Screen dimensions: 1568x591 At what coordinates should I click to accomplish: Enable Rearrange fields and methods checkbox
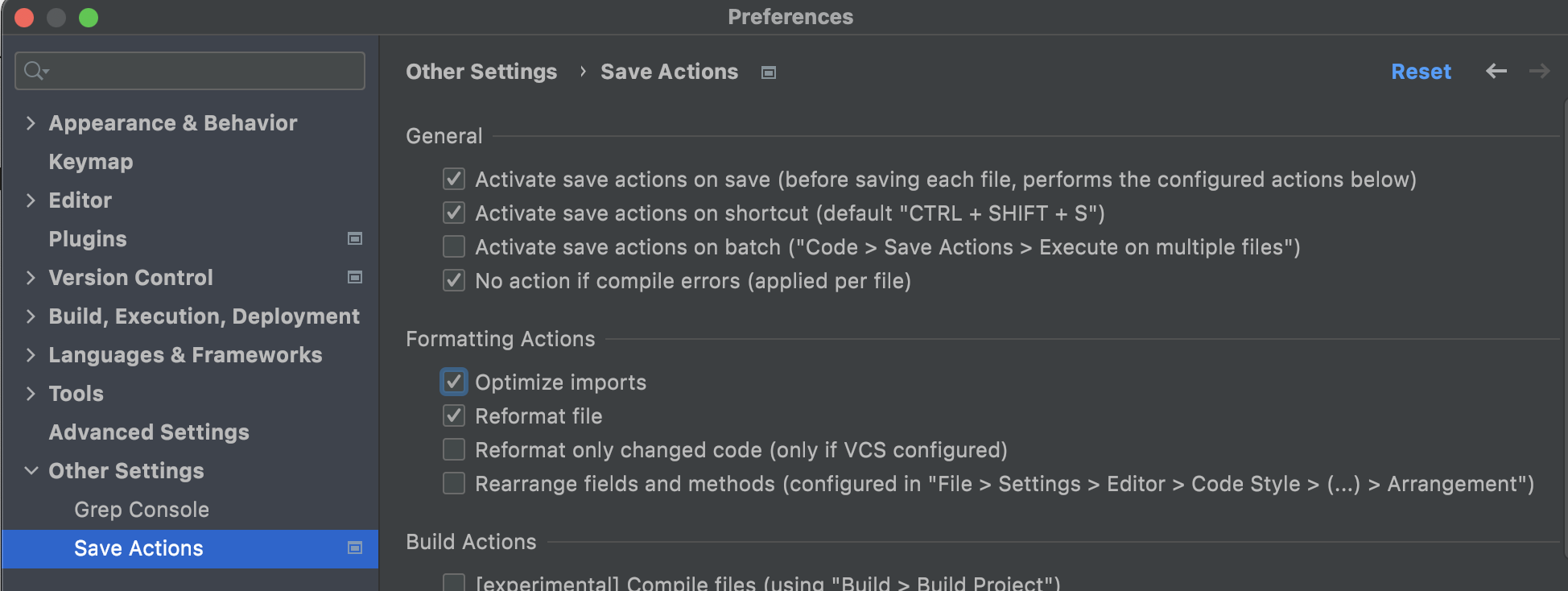(454, 483)
